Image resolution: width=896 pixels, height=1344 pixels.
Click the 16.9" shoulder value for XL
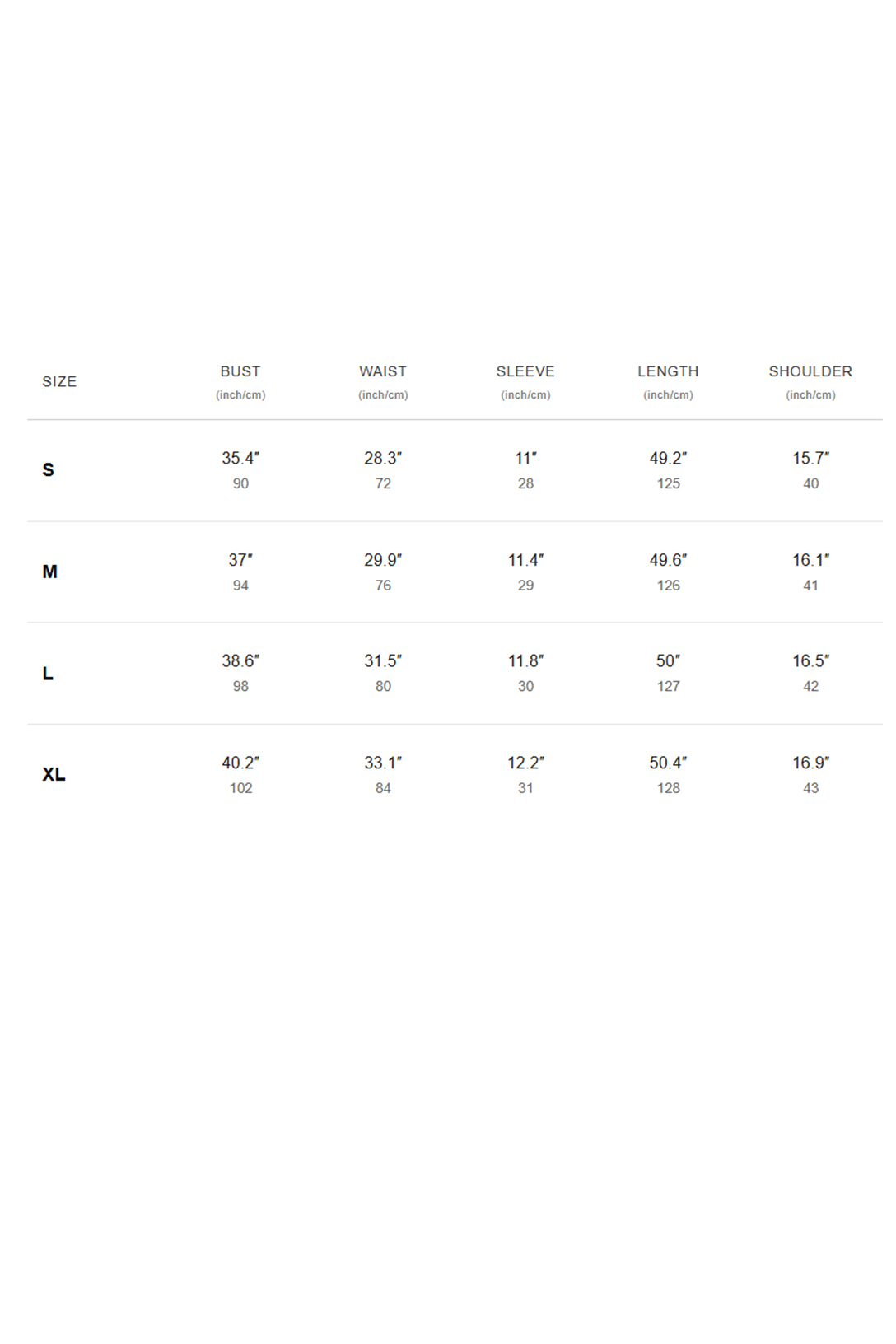point(810,763)
